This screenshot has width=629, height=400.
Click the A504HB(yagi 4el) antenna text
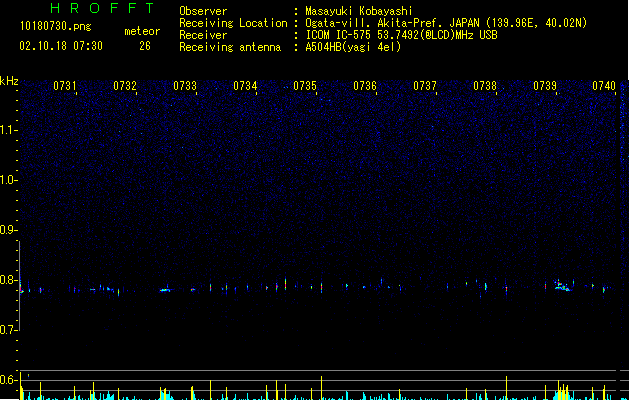pyautogui.click(x=353, y=47)
